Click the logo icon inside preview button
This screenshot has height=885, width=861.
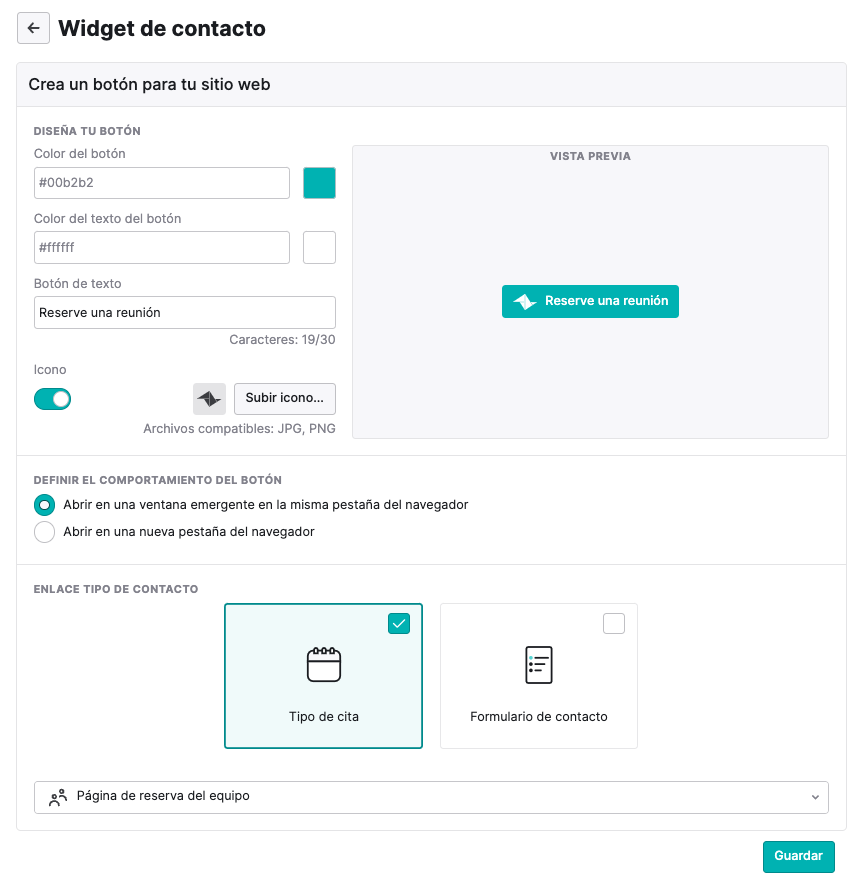tap(525, 301)
